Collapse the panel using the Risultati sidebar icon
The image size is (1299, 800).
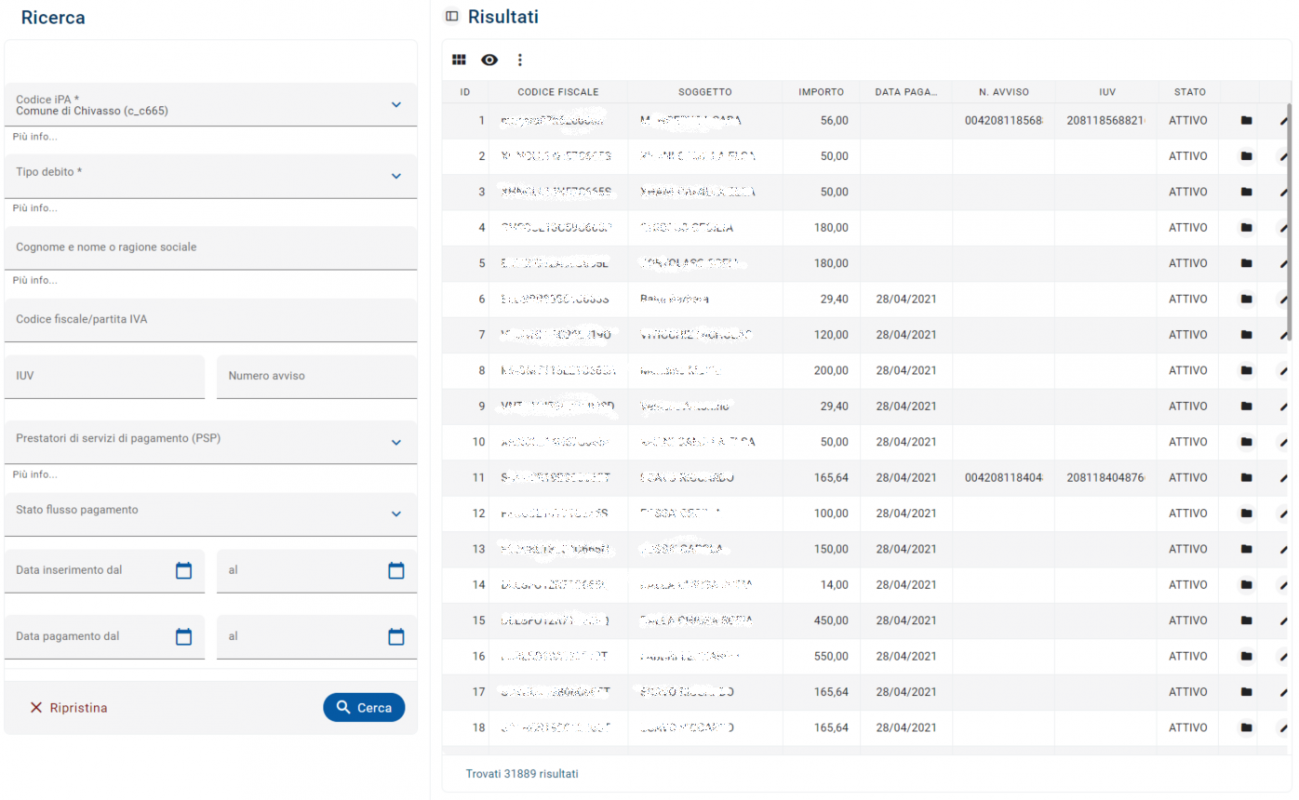click(x=452, y=17)
